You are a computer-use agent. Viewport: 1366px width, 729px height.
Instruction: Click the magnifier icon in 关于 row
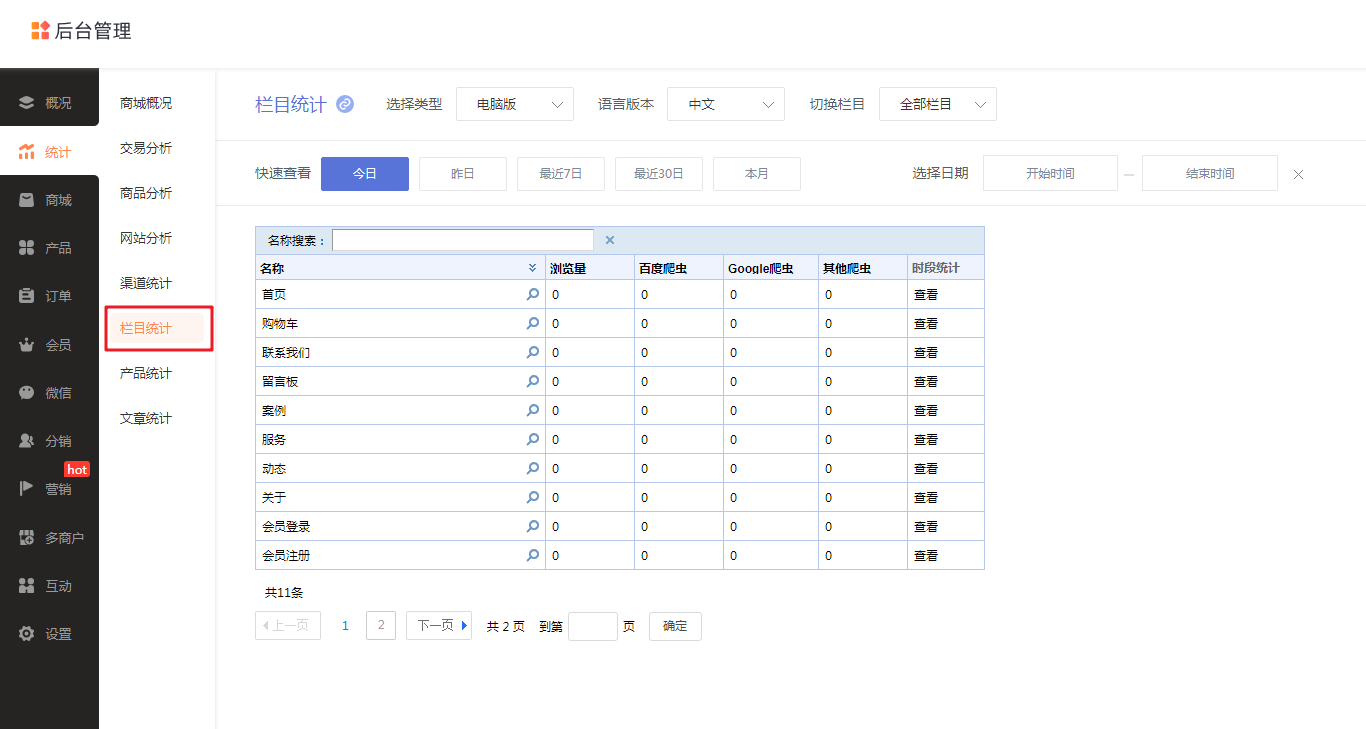pos(533,497)
